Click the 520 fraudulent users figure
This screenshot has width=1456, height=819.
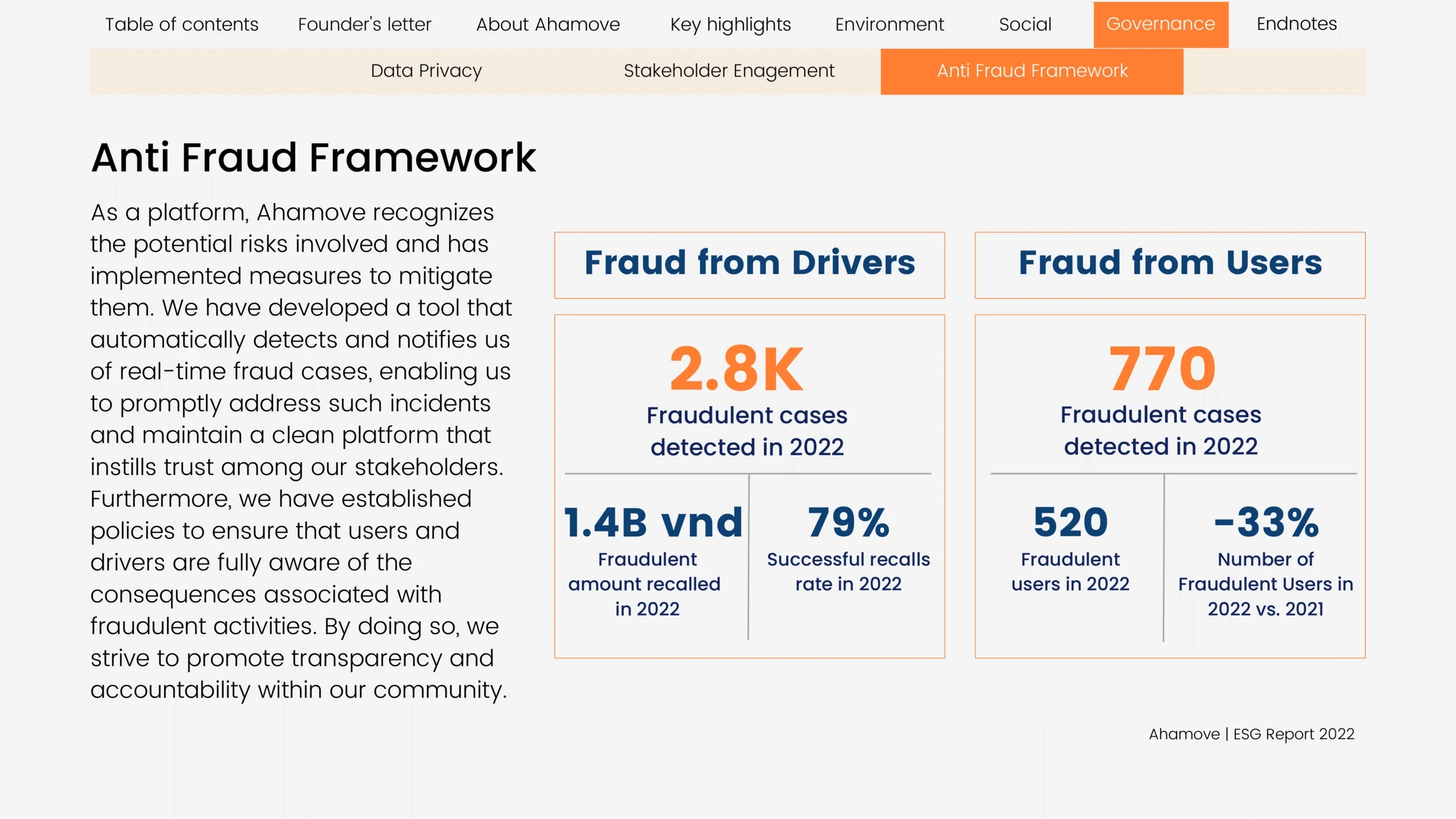click(1070, 523)
